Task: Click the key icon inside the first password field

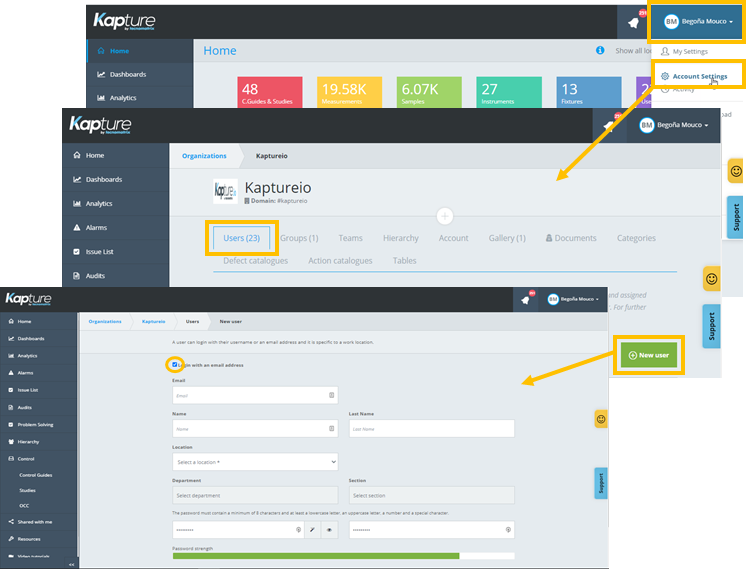Action: 298,530
